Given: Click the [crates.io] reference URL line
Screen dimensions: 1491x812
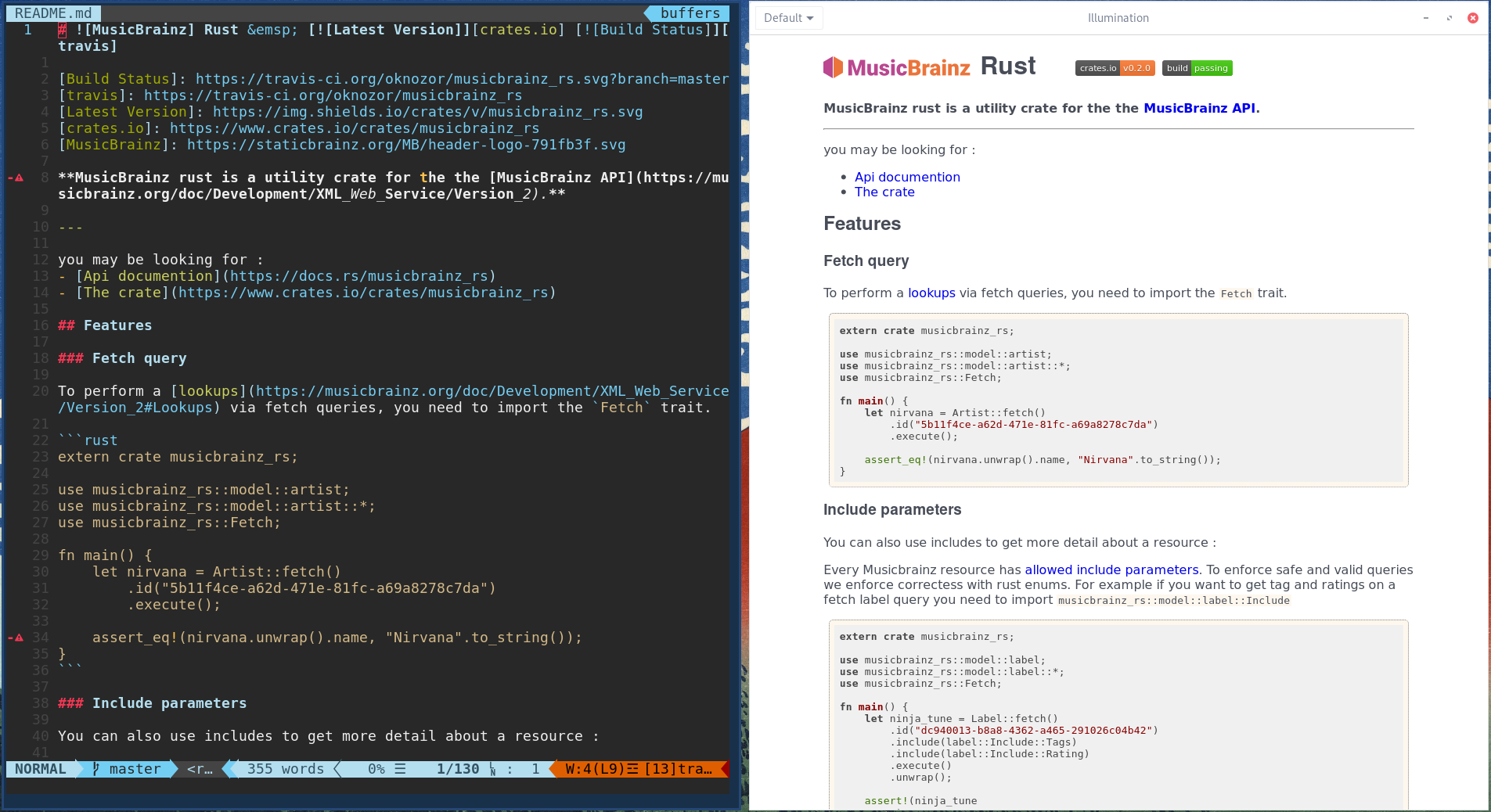Looking at the screenshot, I should tap(299, 128).
